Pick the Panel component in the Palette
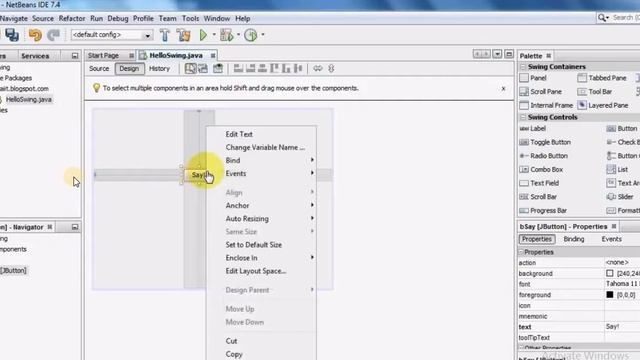 (533, 78)
